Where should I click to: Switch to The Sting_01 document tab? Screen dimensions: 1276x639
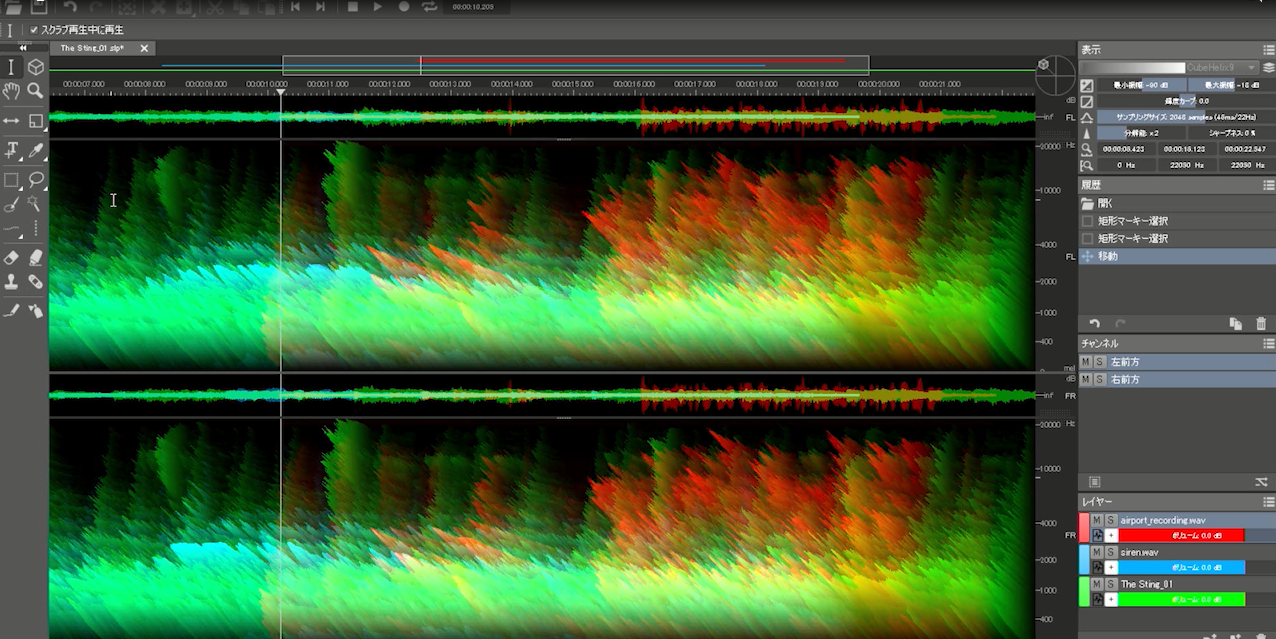(92, 48)
